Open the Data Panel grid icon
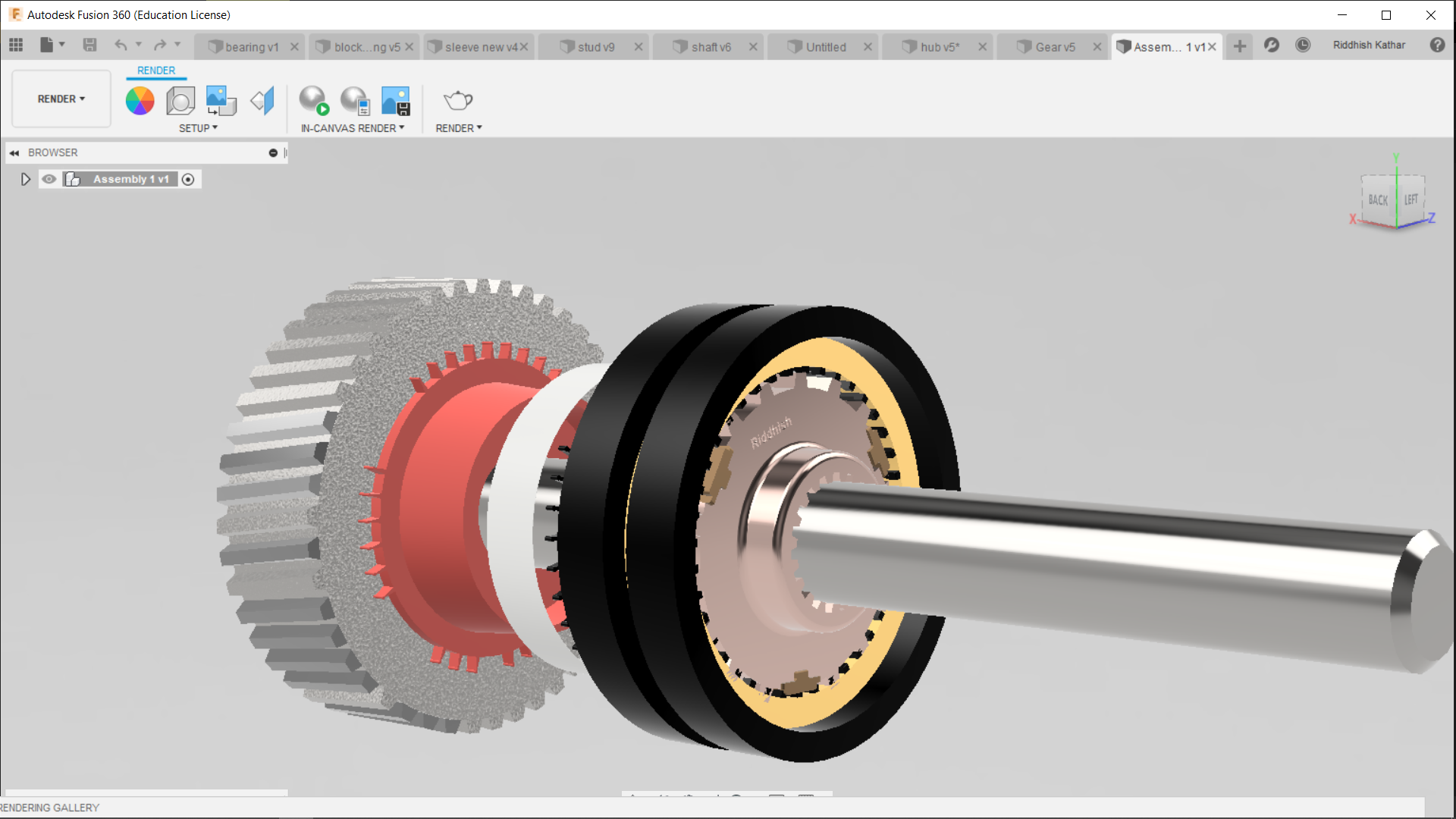The width and height of the screenshot is (1456, 819). (x=16, y=45)
